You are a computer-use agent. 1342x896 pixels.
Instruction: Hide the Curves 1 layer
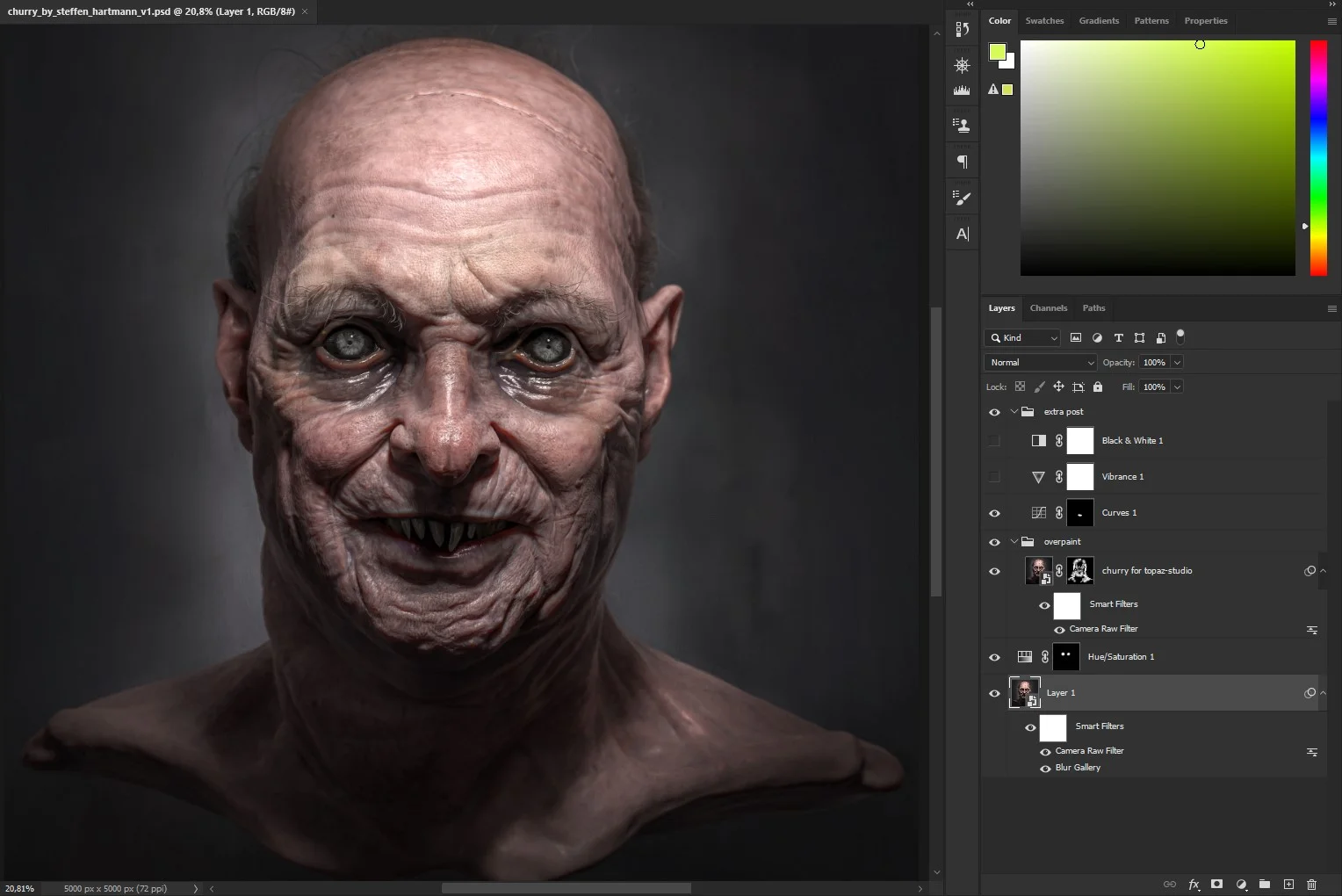[x=994, y=513]
